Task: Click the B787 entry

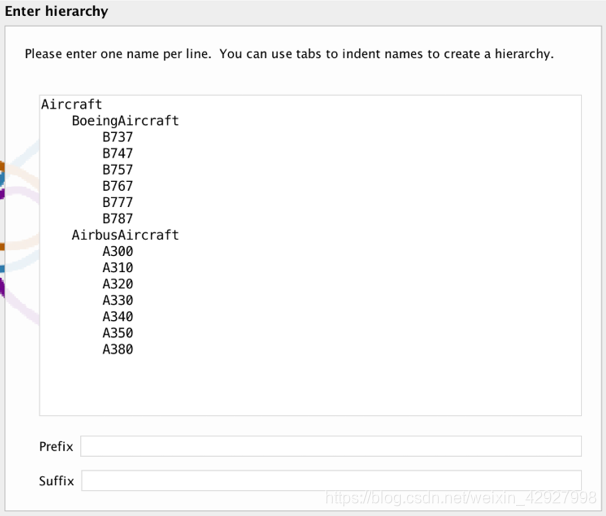Action: click(117, 218)
